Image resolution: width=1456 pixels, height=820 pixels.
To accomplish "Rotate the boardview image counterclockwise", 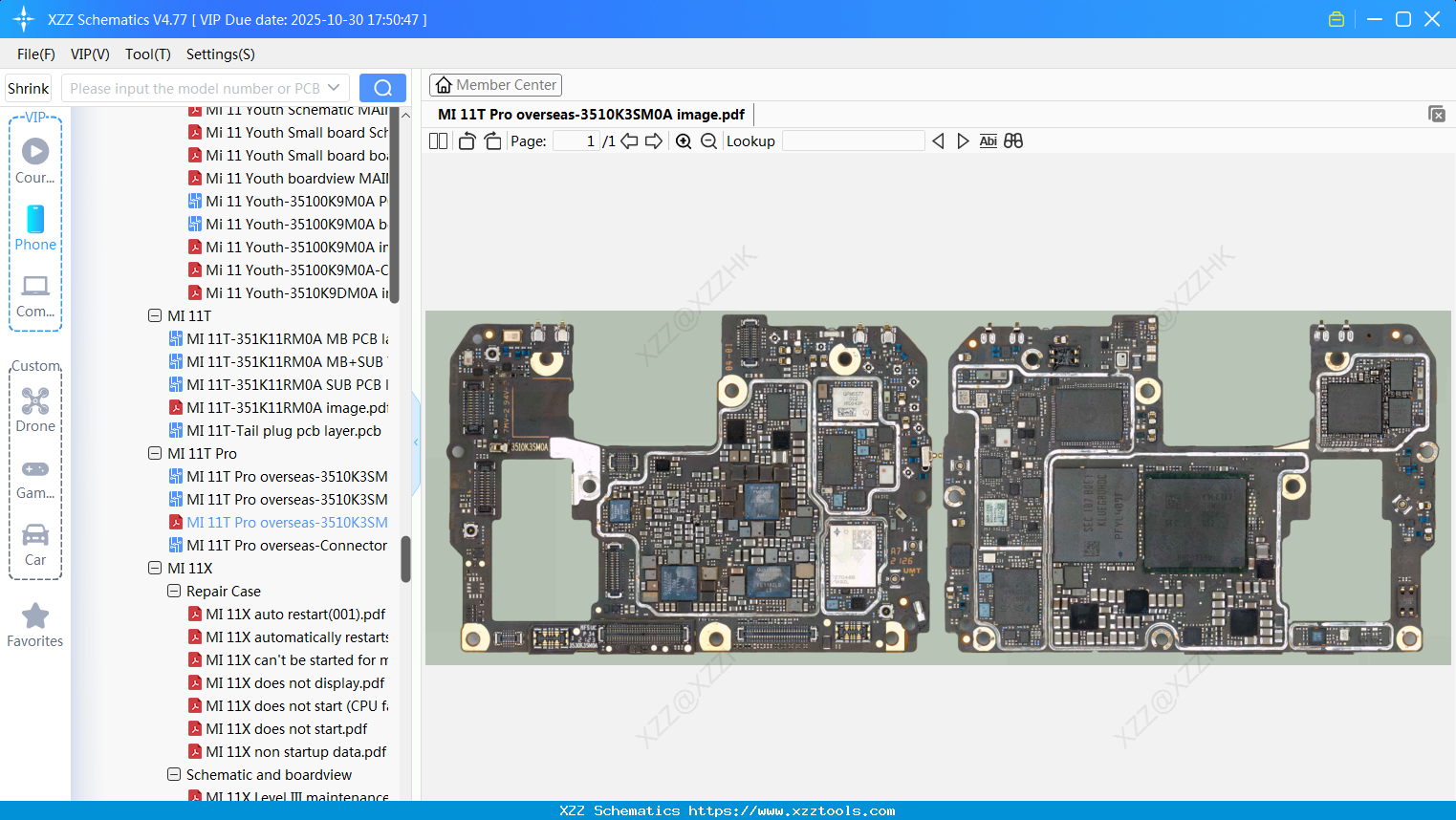I will (467, 140).
